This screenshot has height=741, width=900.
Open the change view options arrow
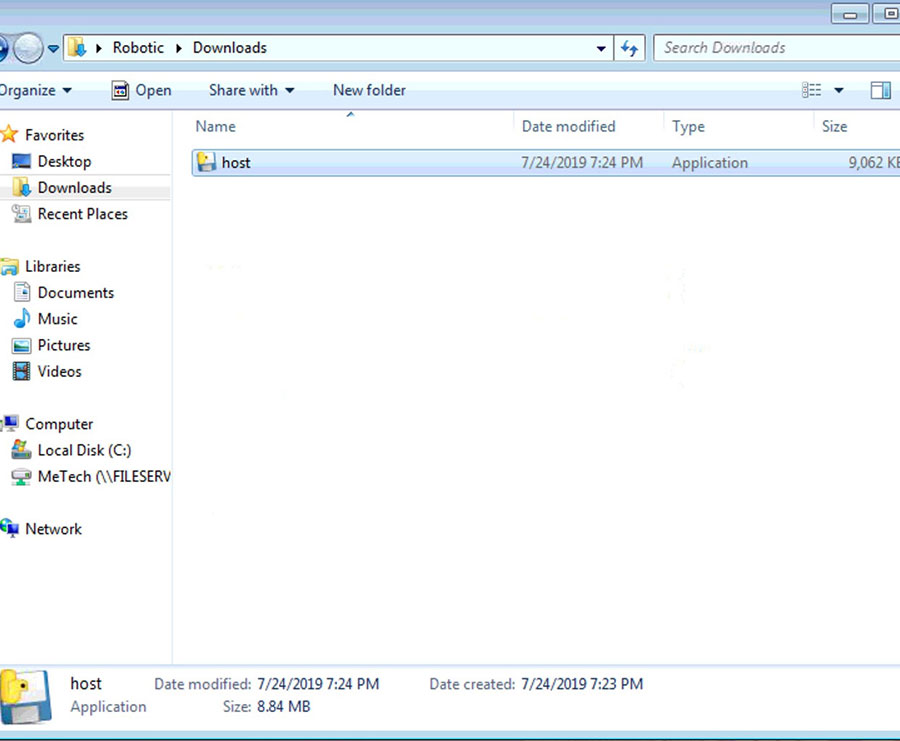point(839,90)
